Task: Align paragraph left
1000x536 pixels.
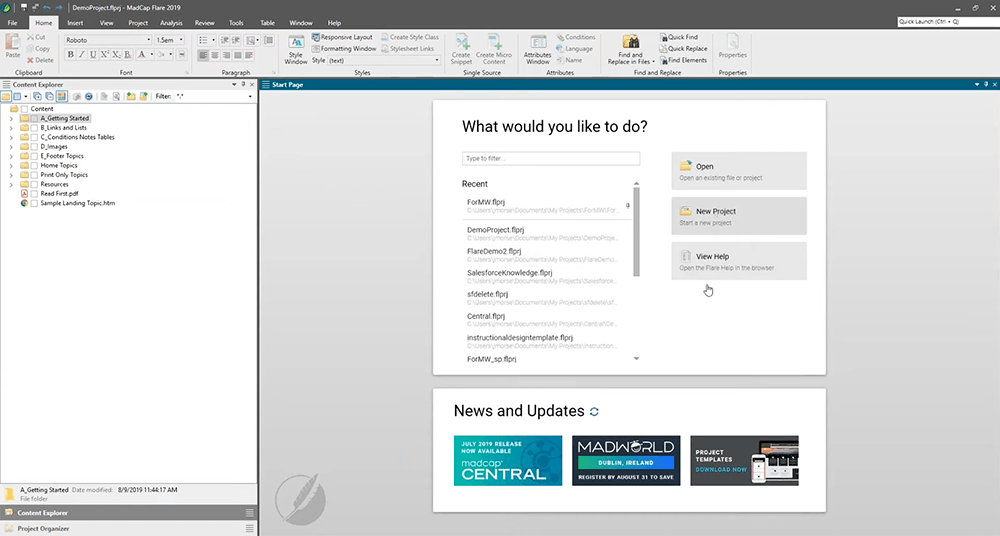Action: [203, 56]
